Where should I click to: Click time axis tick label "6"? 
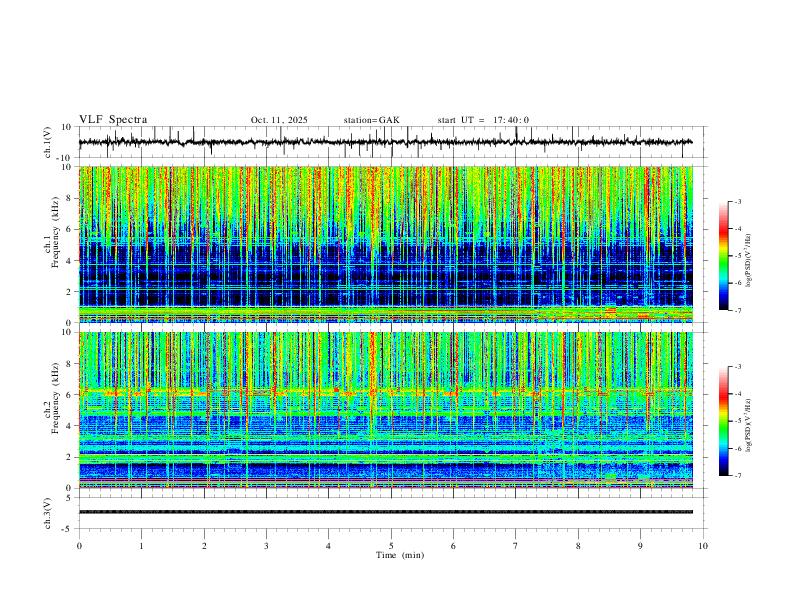453,546
